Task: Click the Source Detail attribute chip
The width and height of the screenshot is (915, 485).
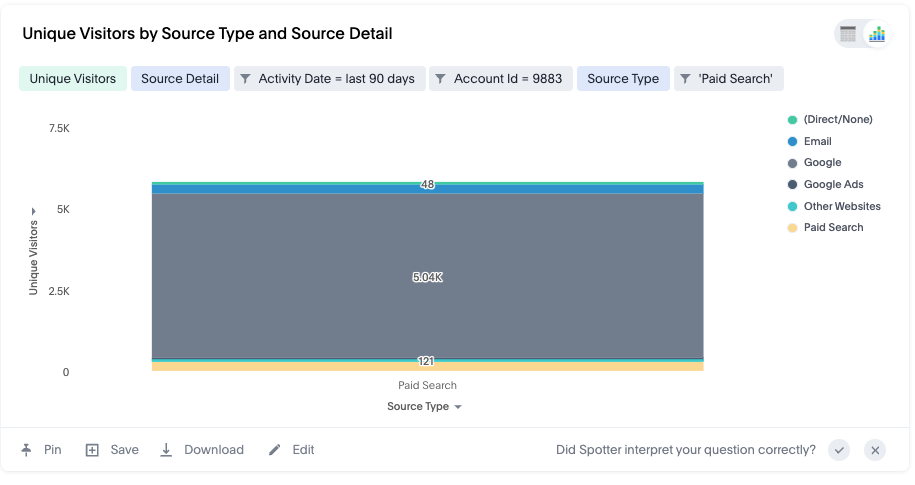Action: [x=180, y=79]
